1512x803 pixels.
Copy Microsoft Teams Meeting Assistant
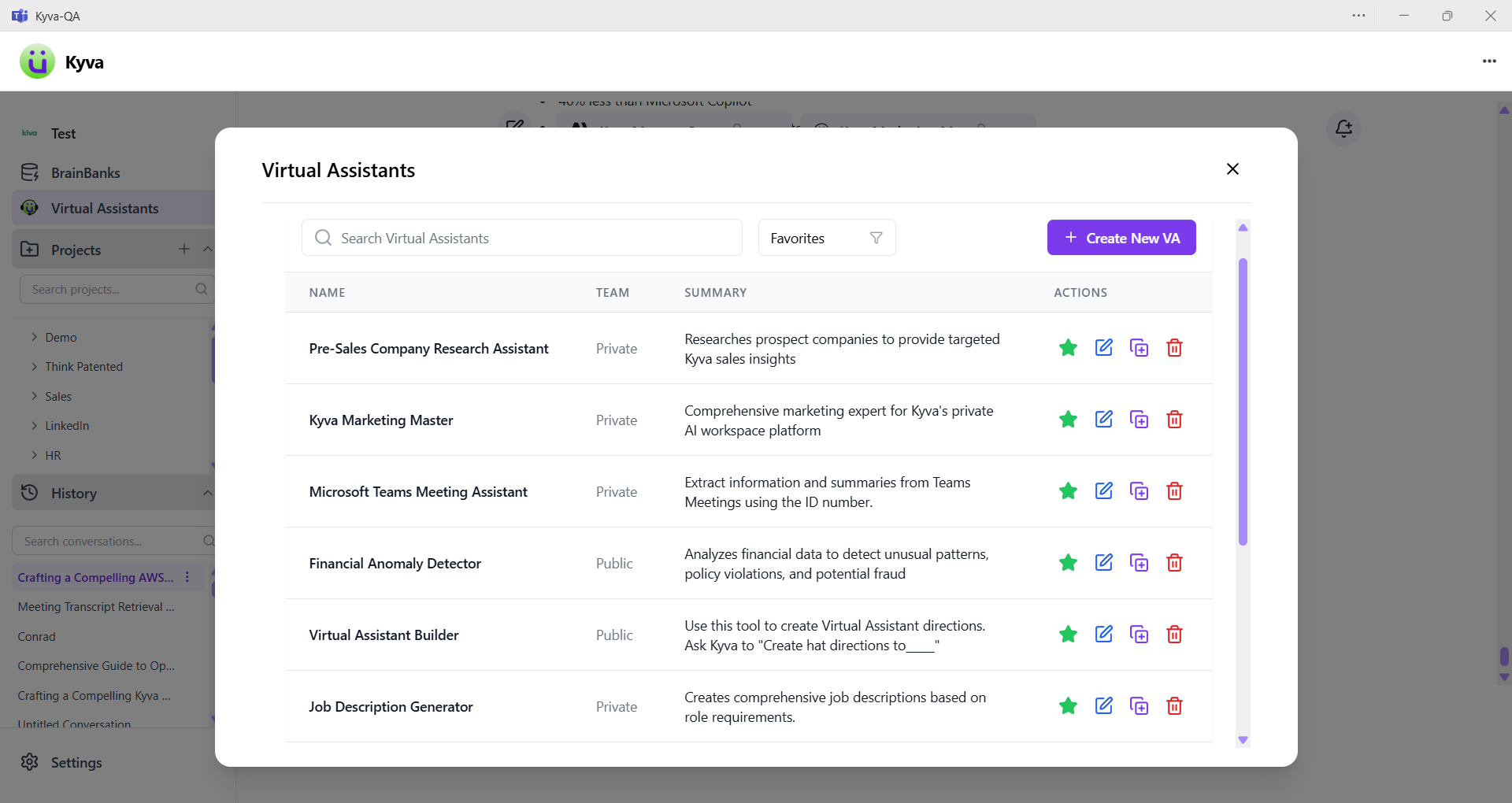coord(1139,491)
